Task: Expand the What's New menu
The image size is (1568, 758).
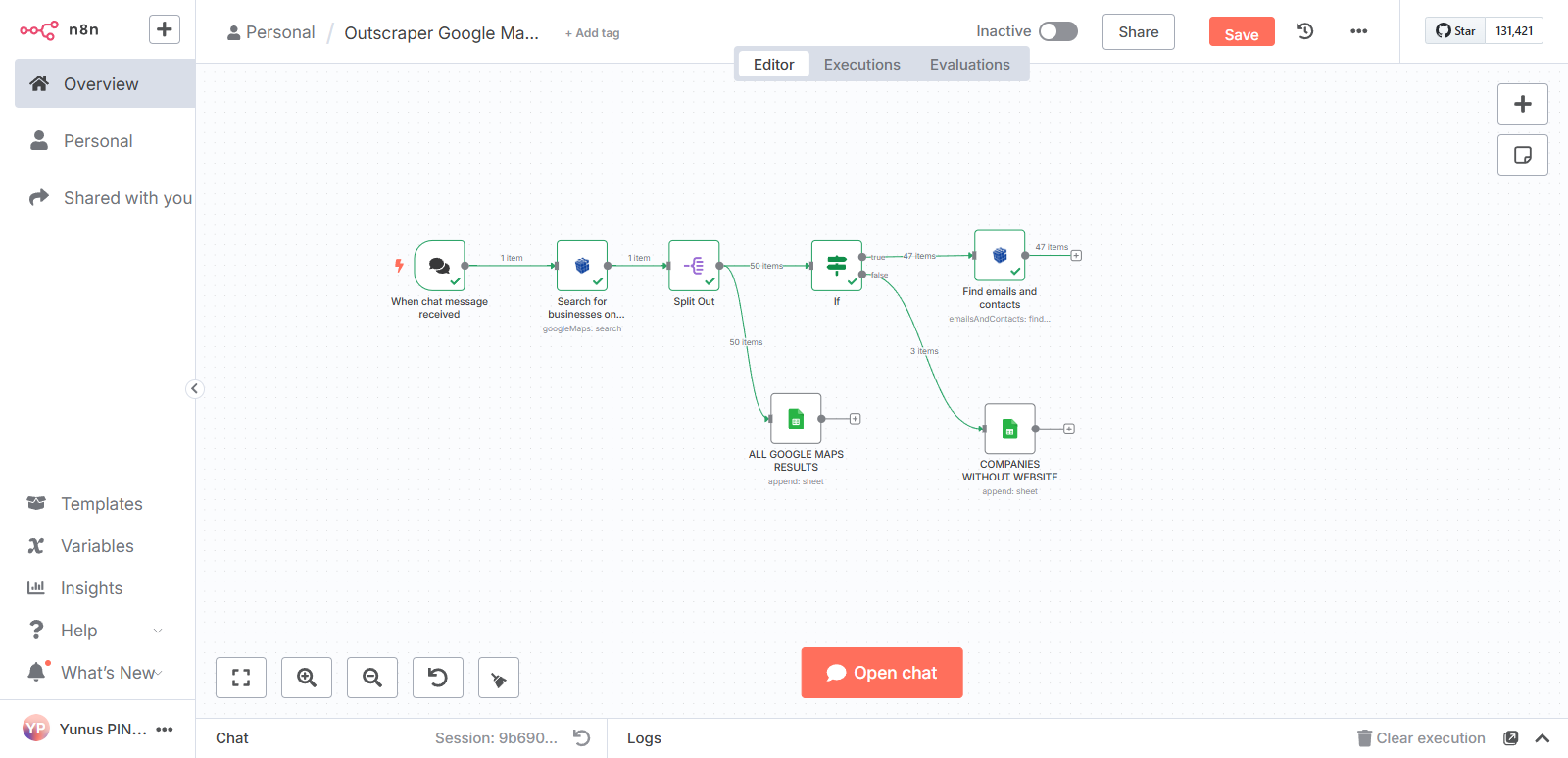Action: click(x=98, y=673)
